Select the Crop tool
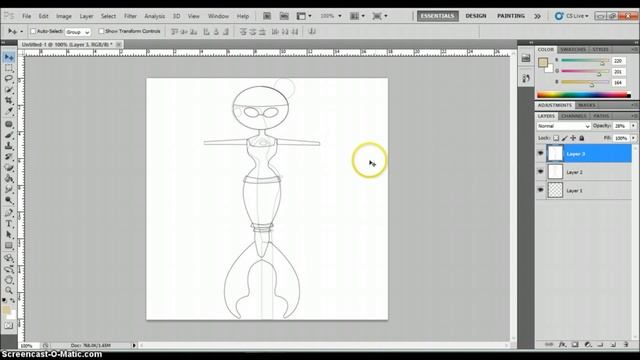The height and width of the screenshot is (360, 640). click(x=9, y=100)
